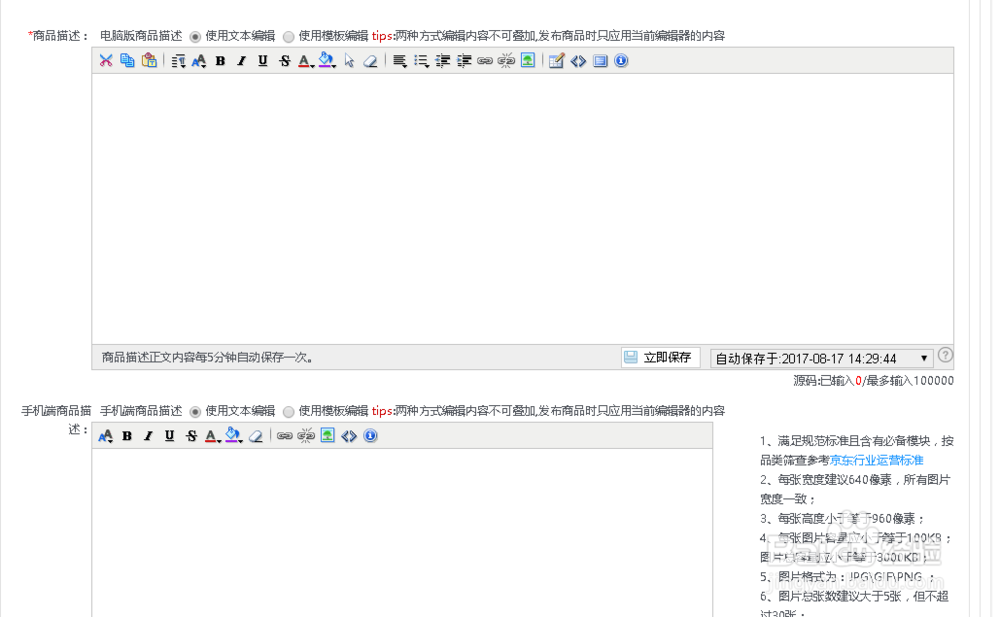Image resolution: width=1000 pixels, height=617 pixels.
Task: Click the fullscreen preview icon in desktop toolbar
Action: (600, 61)
